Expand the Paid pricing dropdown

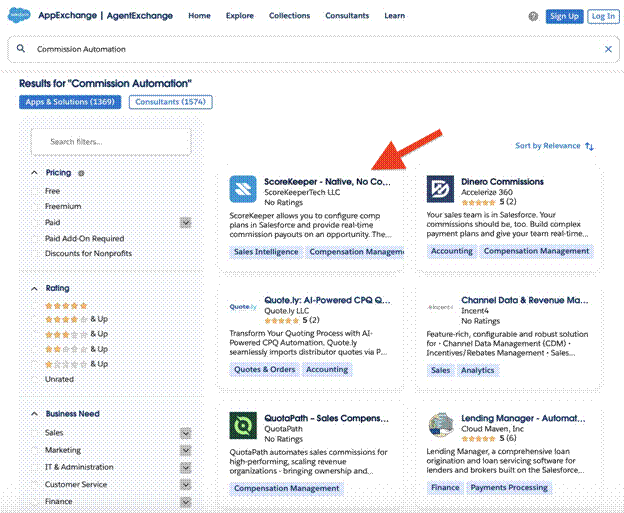[x=185, y=223]
